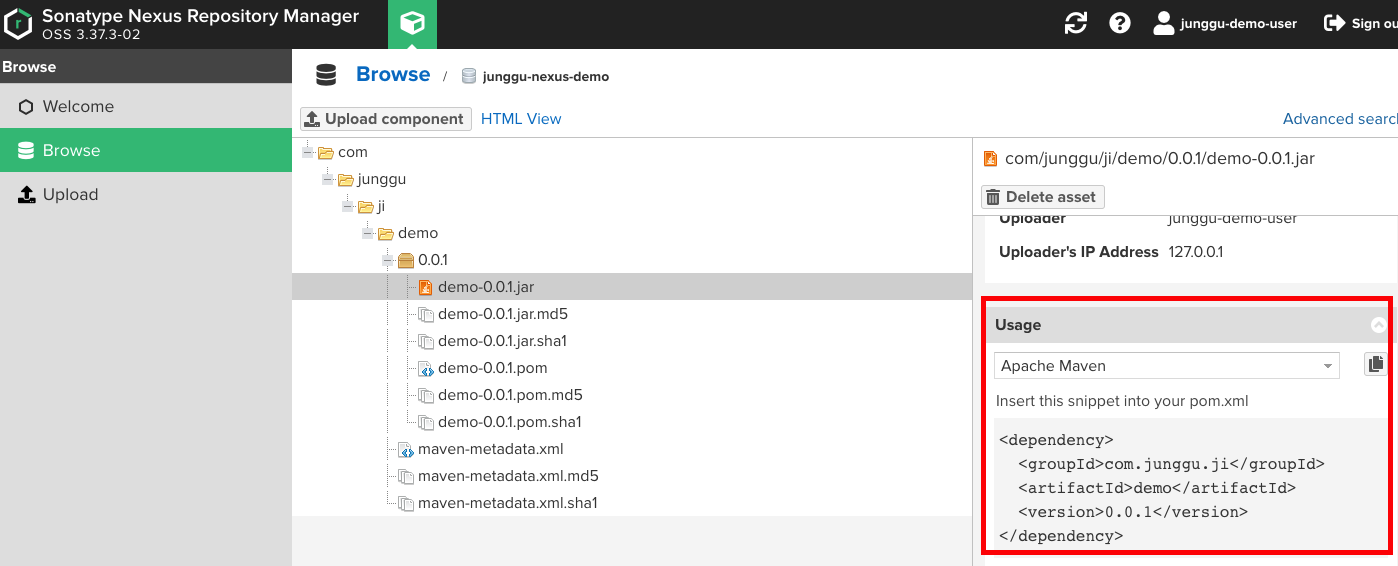Image resolution: width=1398 pixels, height=566 pixels.
Task: Select demo-0.0.1.jar.sha1 file
Action: tap(502, 341)
